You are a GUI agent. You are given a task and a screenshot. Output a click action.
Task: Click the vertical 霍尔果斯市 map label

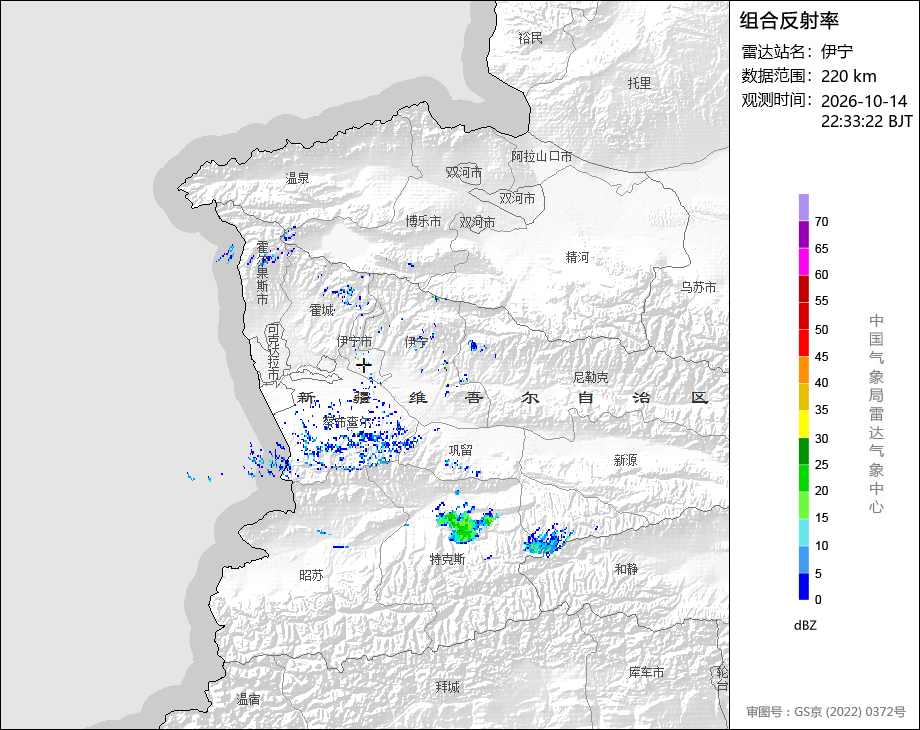(x=262, y=273)
